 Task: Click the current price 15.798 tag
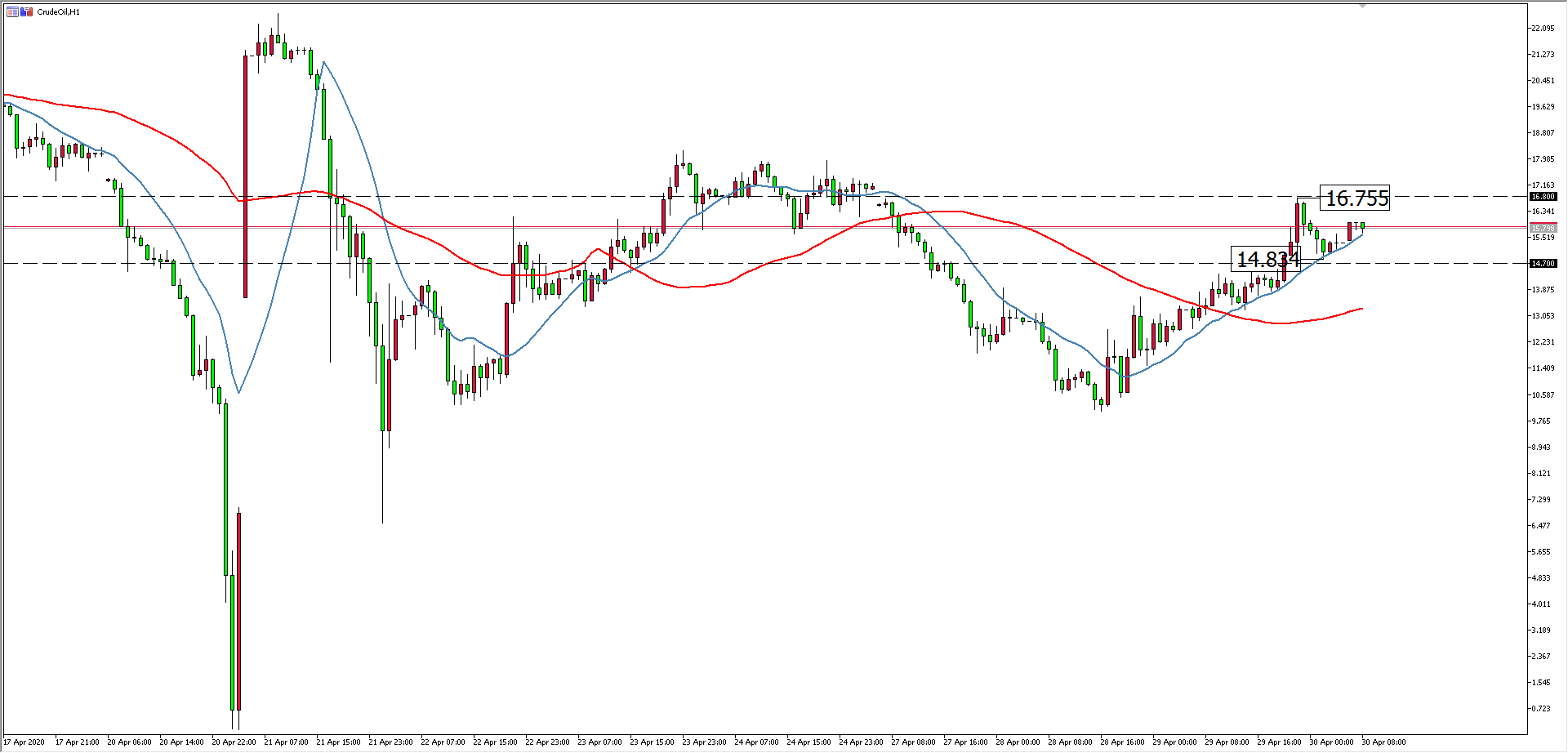click(x=1543, y=228)
